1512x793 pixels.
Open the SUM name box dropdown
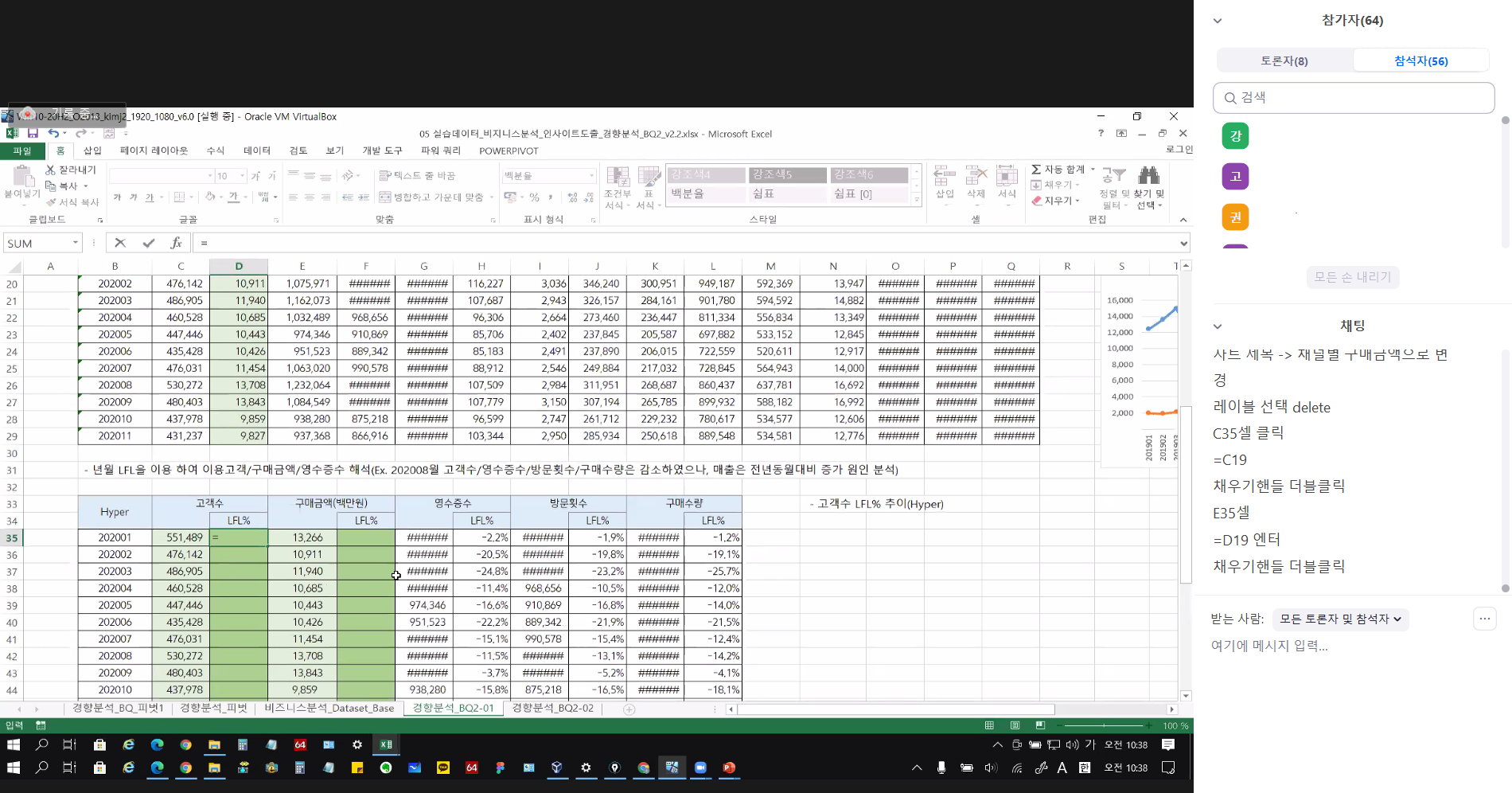pyautogui.click(x=76, y=243)
